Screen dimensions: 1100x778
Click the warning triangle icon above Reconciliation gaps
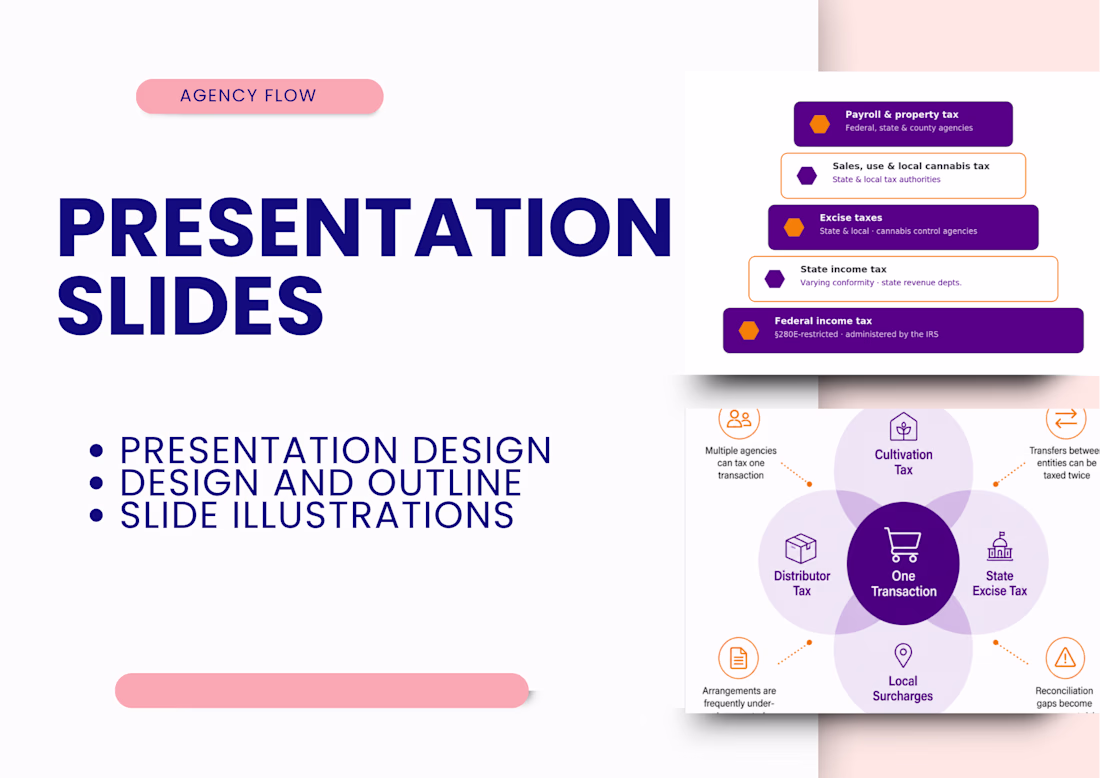(x=1065, y=658)
